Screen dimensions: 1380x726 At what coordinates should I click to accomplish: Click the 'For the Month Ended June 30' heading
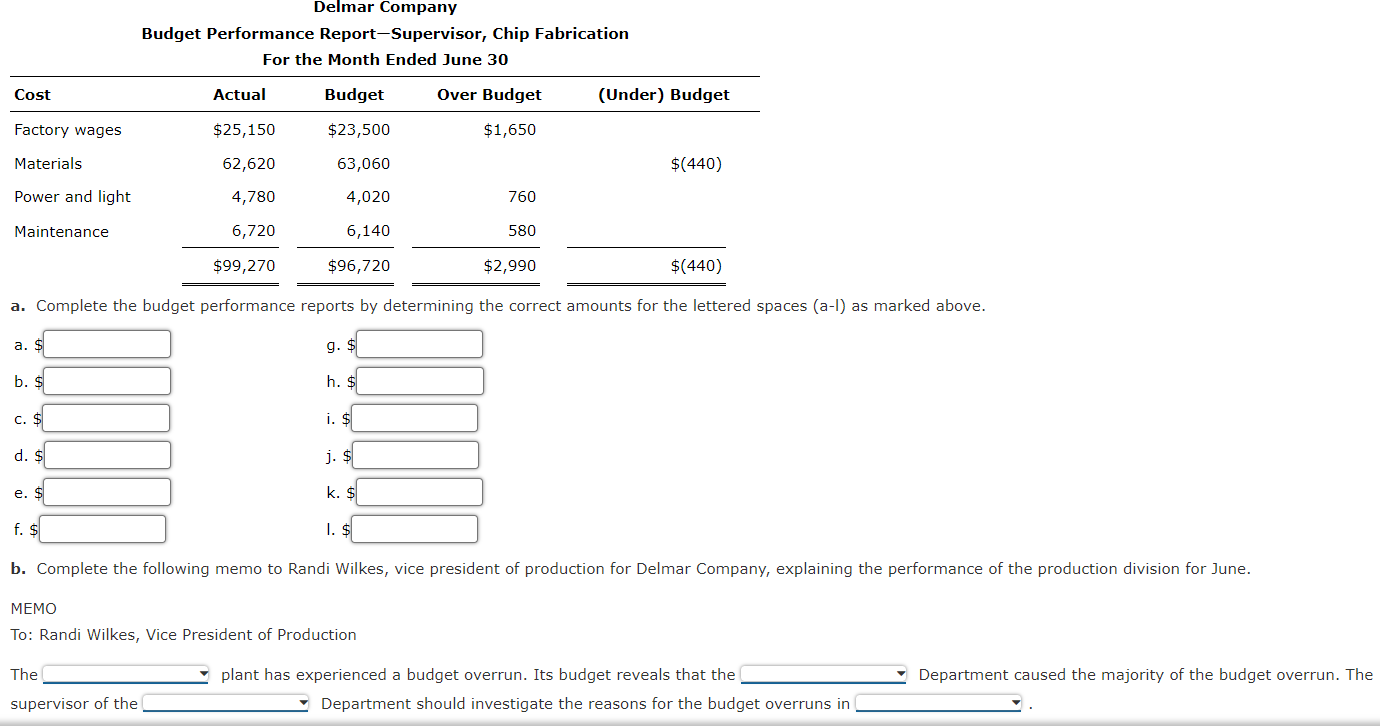pos(385,60)
